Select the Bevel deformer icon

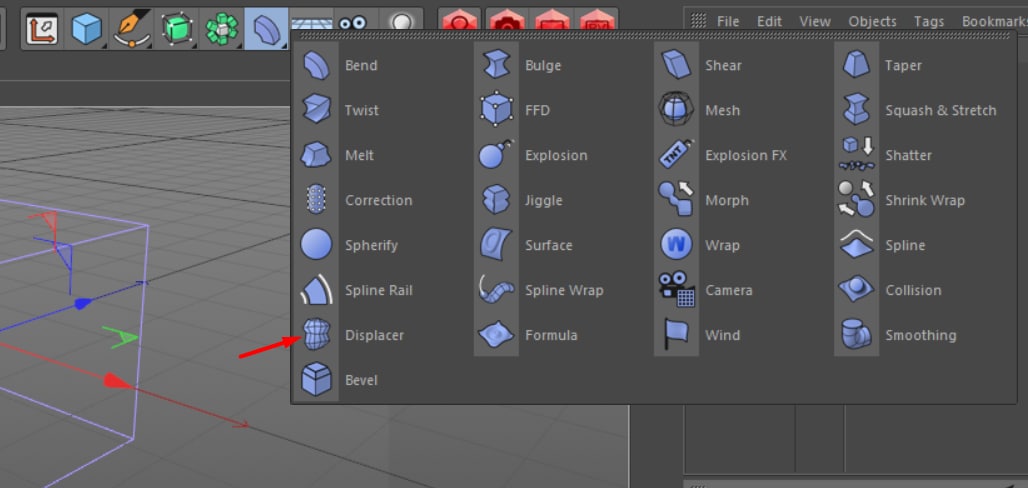pos(317,379)
